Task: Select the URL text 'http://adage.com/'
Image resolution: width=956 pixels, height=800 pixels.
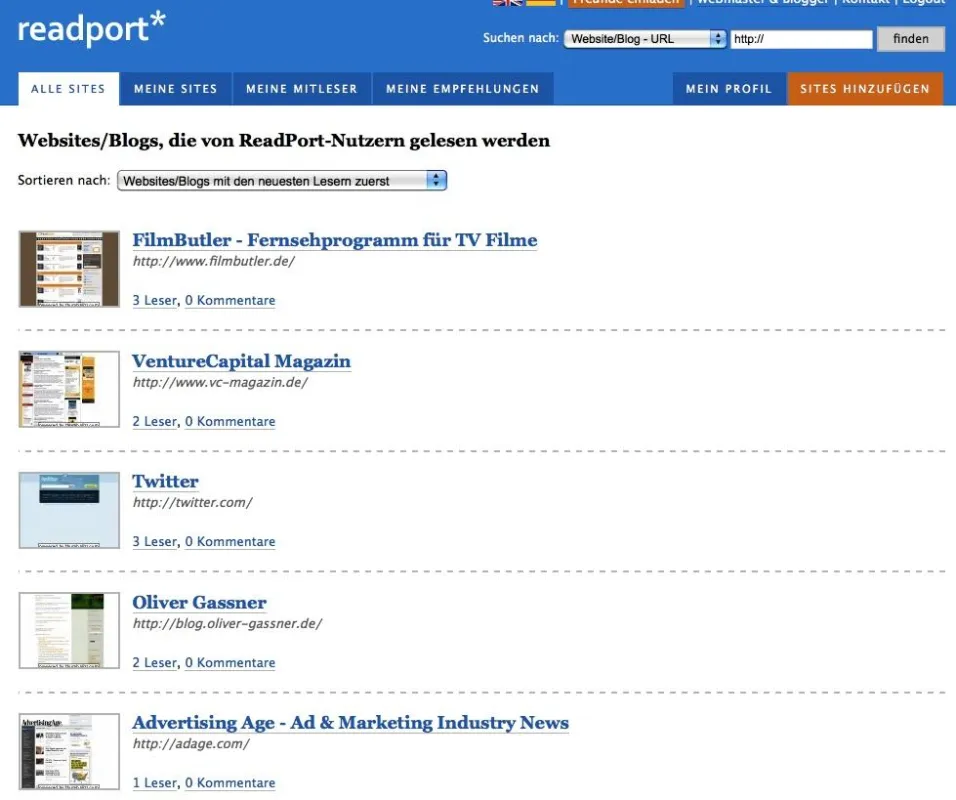Action: pyautogui.click(x=191, y=744)
